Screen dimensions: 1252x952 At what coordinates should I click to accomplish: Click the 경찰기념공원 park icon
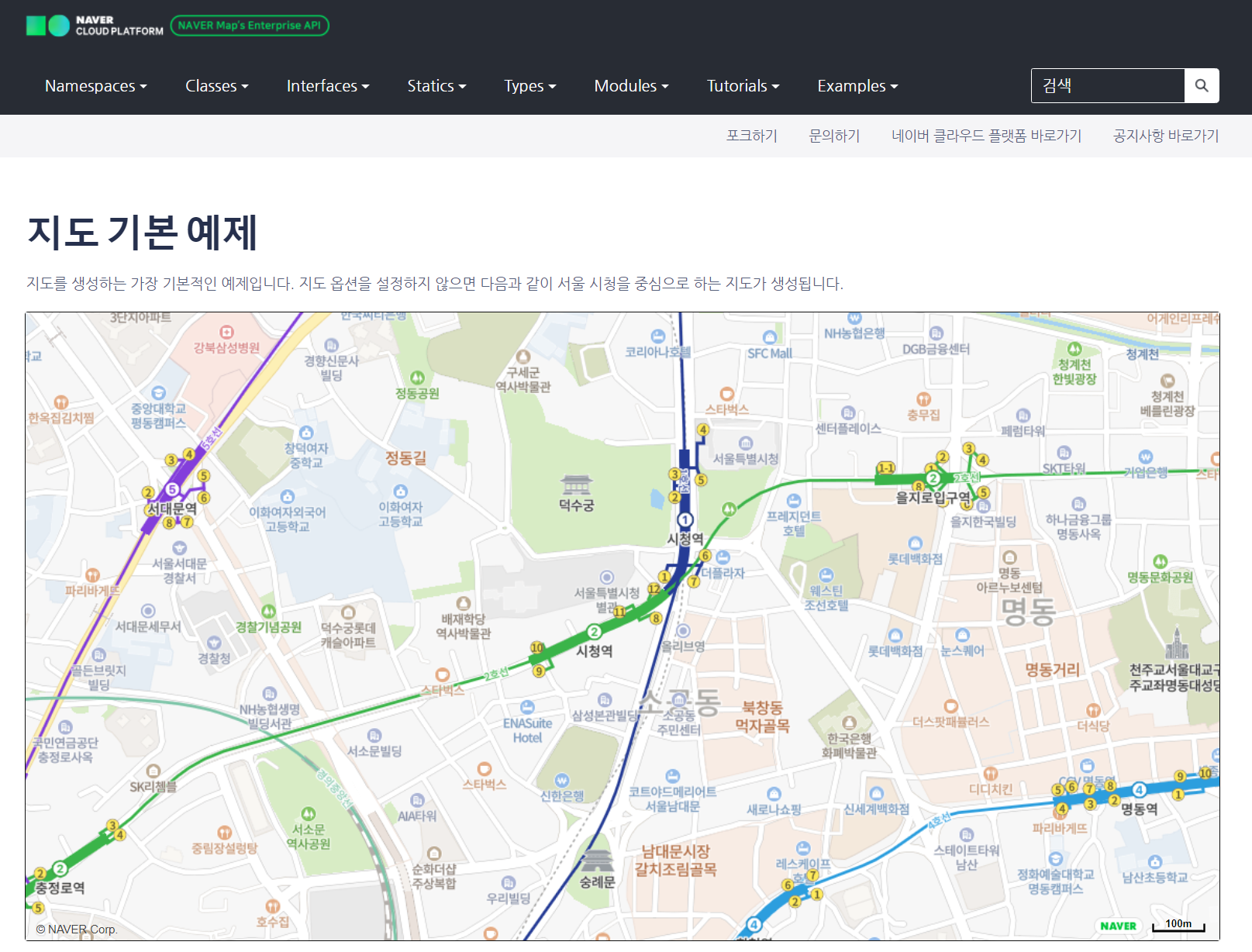point(268,611)
